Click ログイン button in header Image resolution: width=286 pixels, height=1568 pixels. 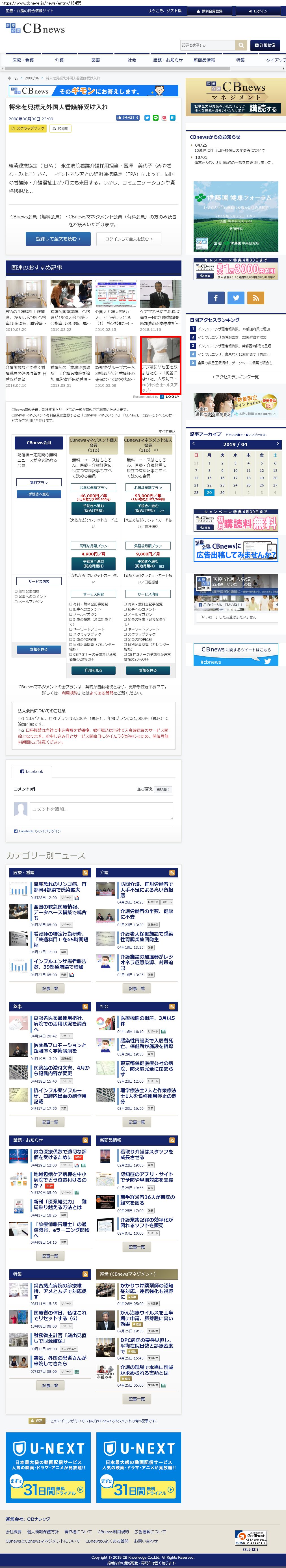258,11
